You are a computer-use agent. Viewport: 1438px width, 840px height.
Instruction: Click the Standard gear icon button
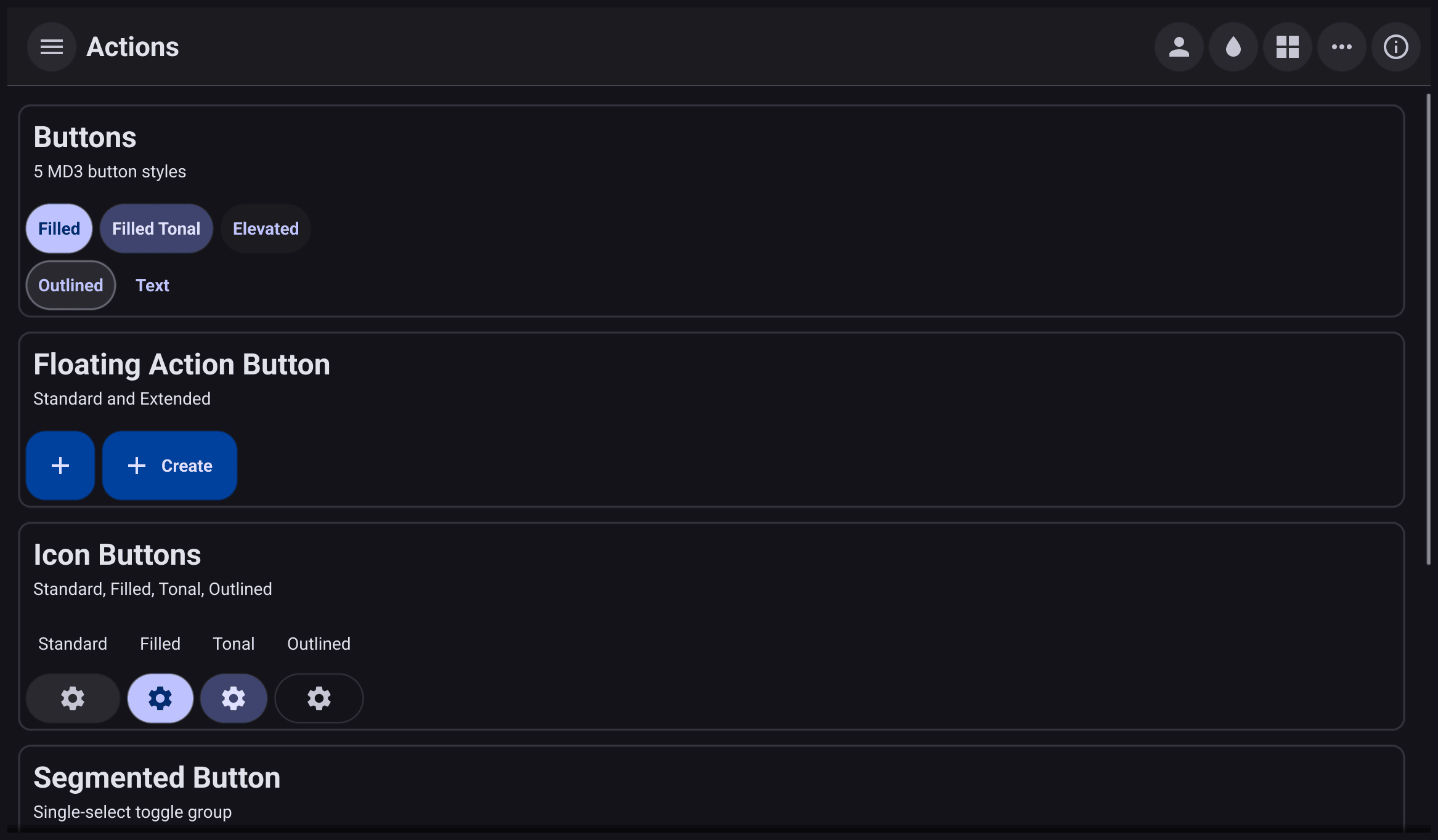pyautogui.click(x=73, y=698)
